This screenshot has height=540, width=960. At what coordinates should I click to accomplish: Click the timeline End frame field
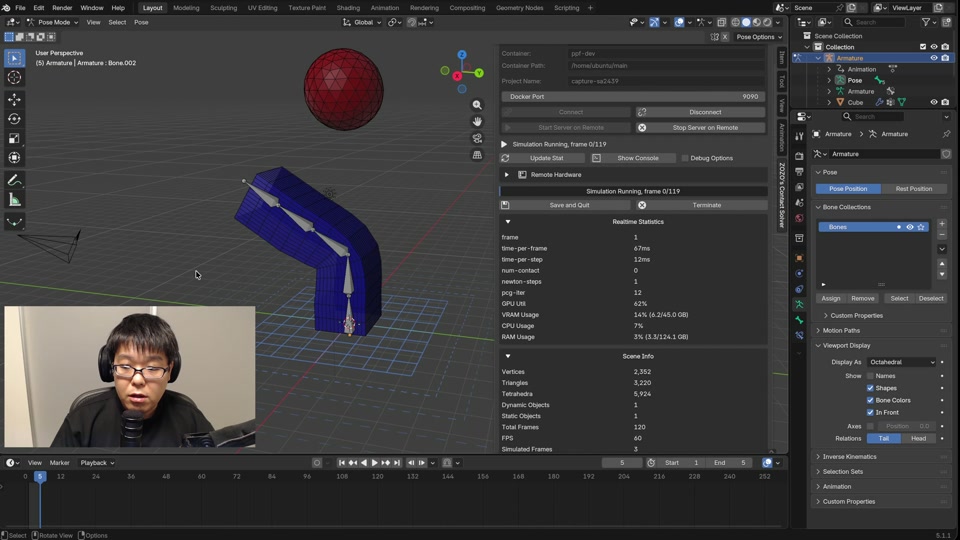(731, 463)
